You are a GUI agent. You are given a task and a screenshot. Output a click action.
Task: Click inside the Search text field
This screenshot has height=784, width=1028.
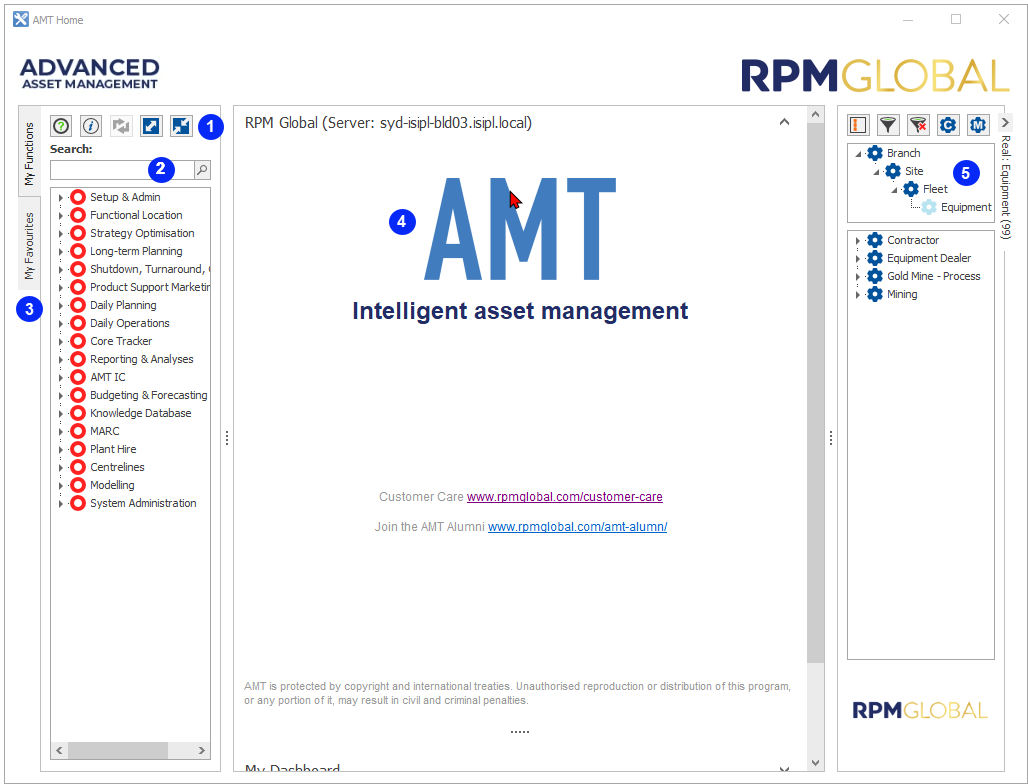click(x=120, y=170)
